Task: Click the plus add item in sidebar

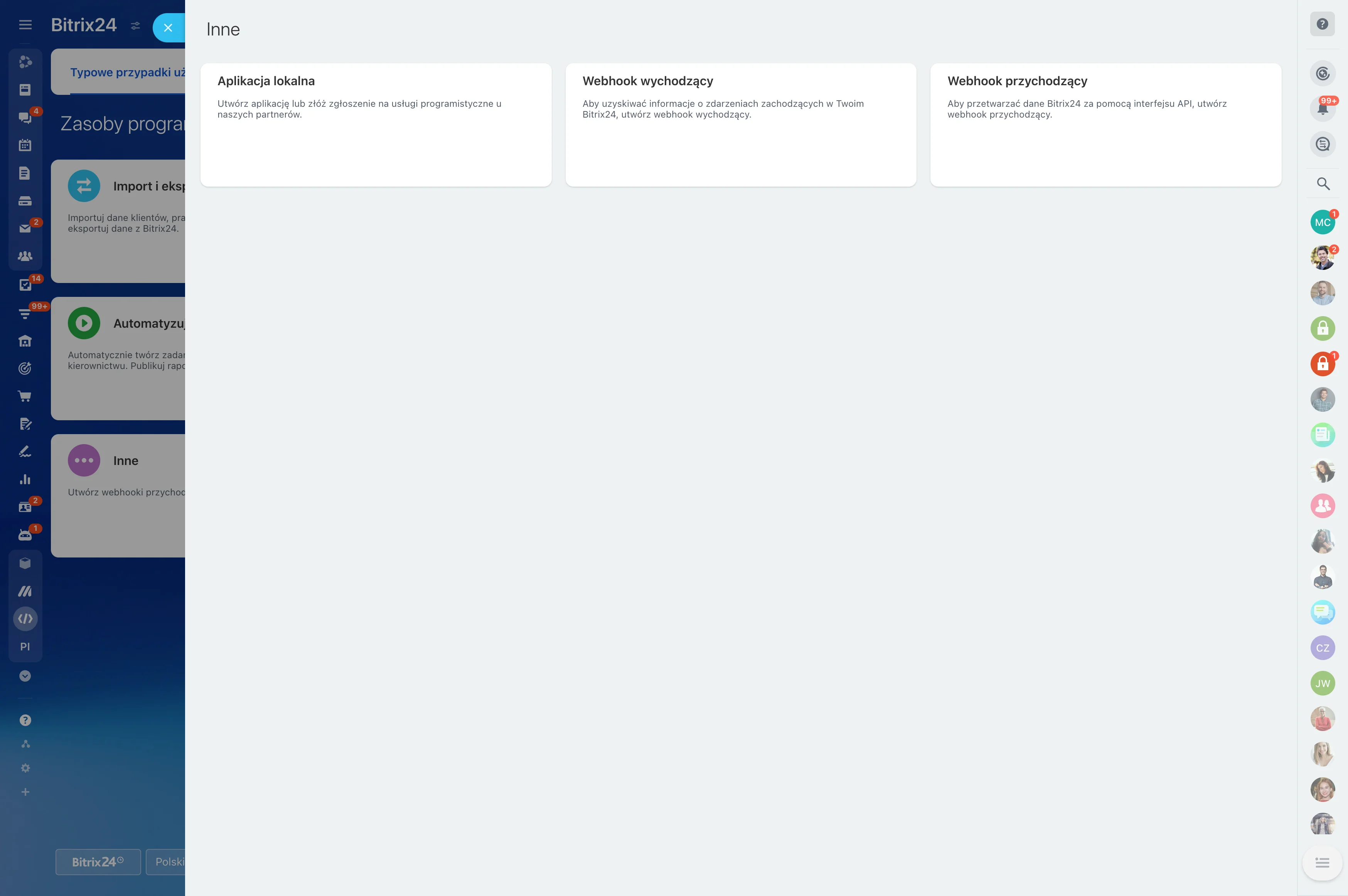Action: [x=25, y=792]
